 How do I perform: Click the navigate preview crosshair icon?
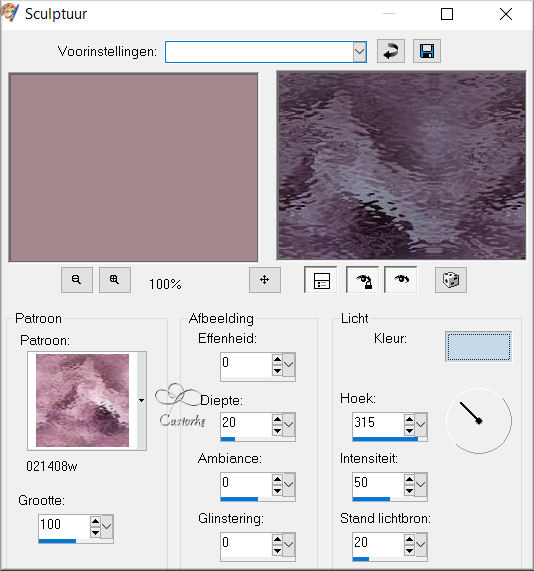click(x=265, y=280)
